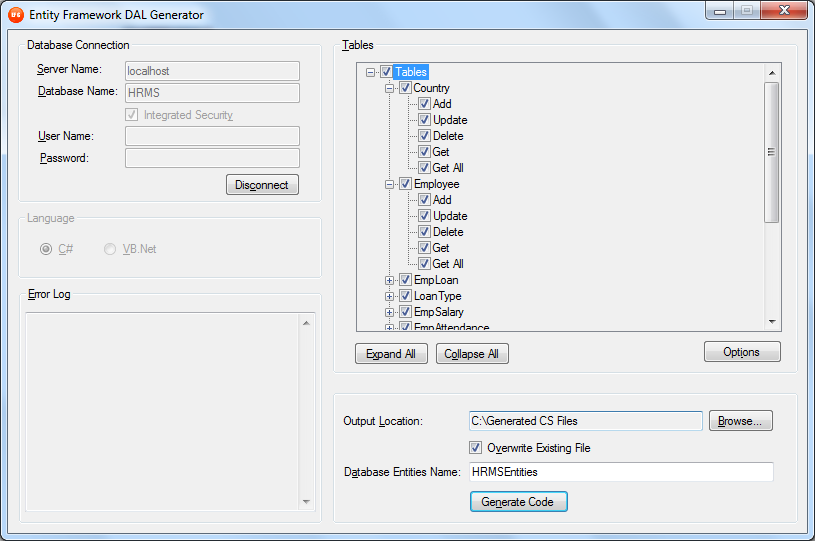Click the Tables tree scroll up arrow

(x=772, y=72)
